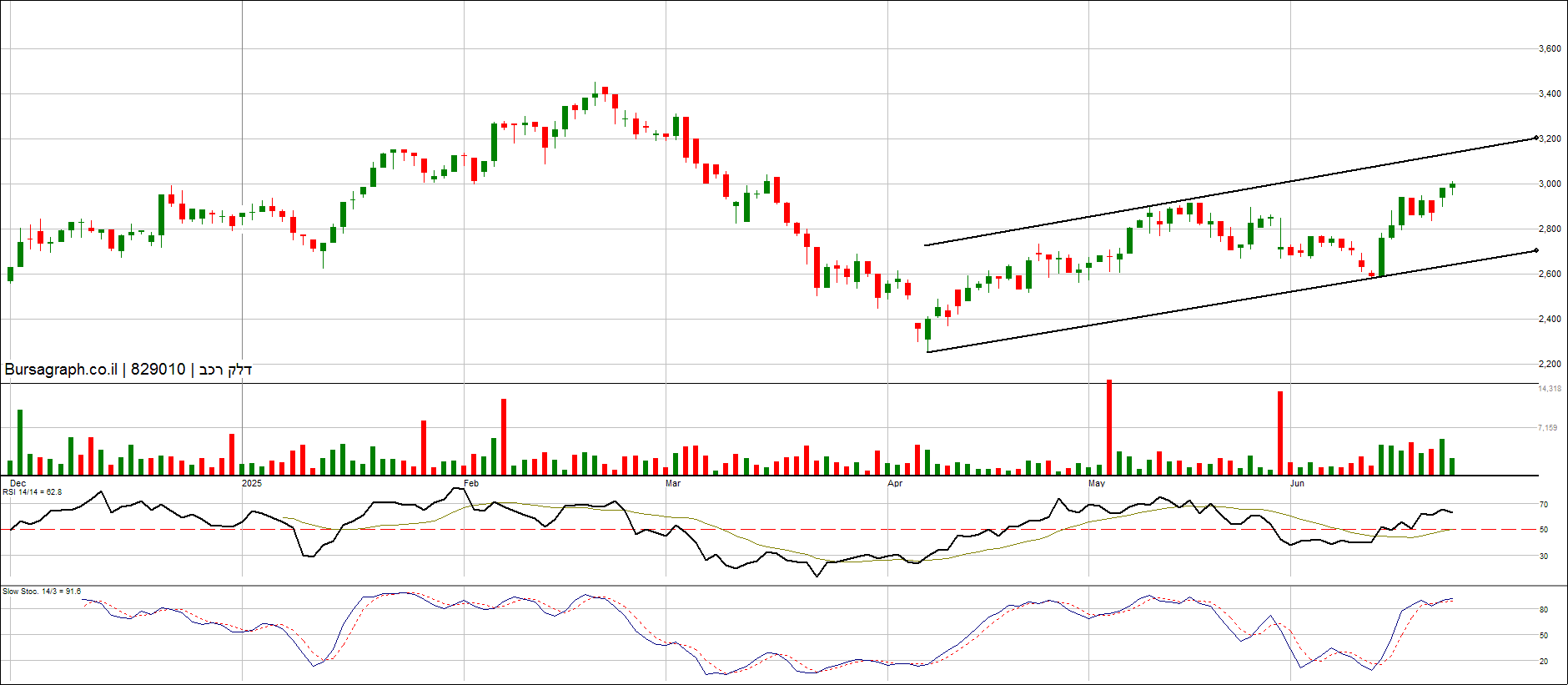Click the Mar label on the time axis
This screenshot has height=685, width=1568.
(x=672, y=483)
